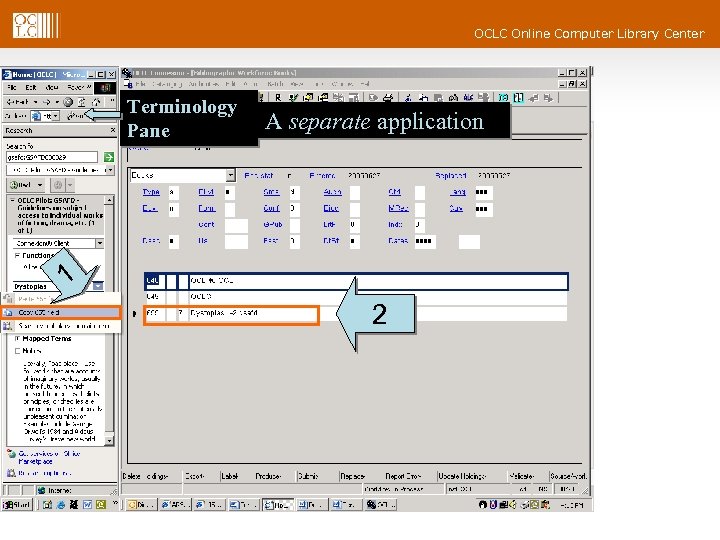Image resolution: width=720 pixels, height=540 pixels.
Task: Click the Back button in Research pane
Action: point(21,185)
